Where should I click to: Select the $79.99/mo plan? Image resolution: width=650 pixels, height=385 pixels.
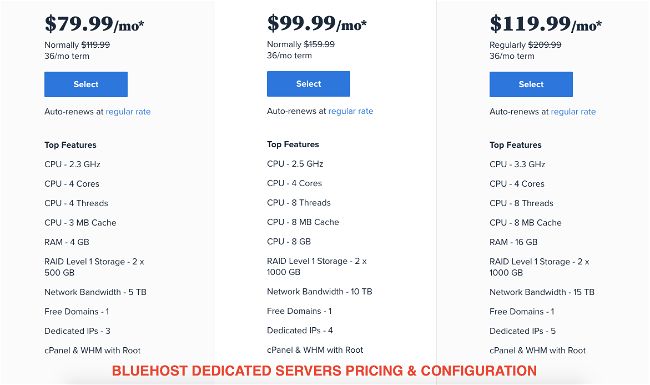coord(86,84)
